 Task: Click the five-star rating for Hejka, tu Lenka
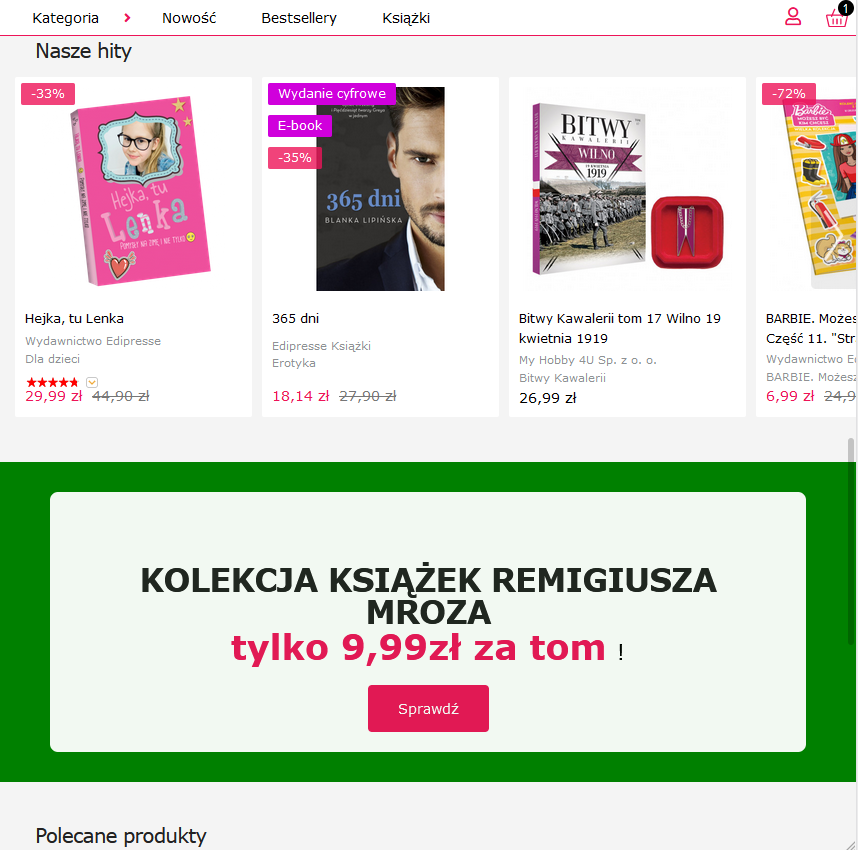point(53,382)
